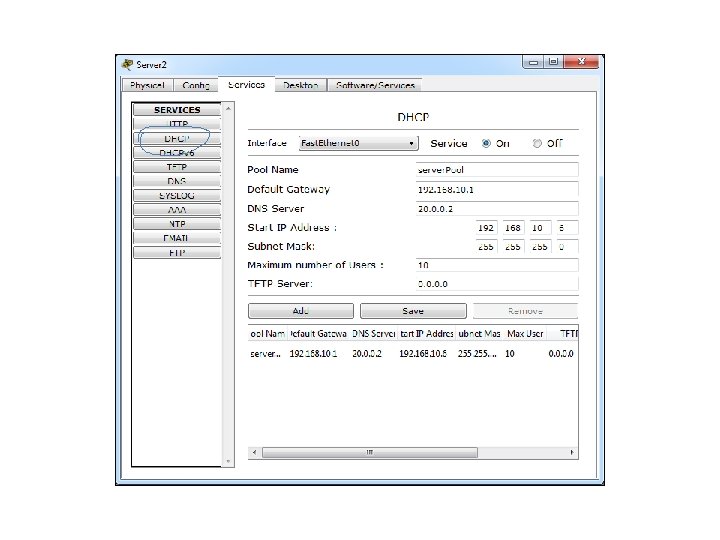
Task: Edit the Pool Name field
Action: 497,170
